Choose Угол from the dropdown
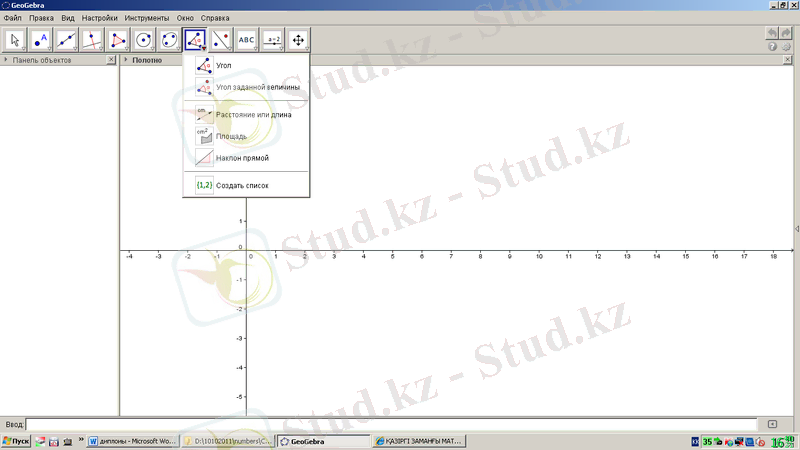 [246, 65]
